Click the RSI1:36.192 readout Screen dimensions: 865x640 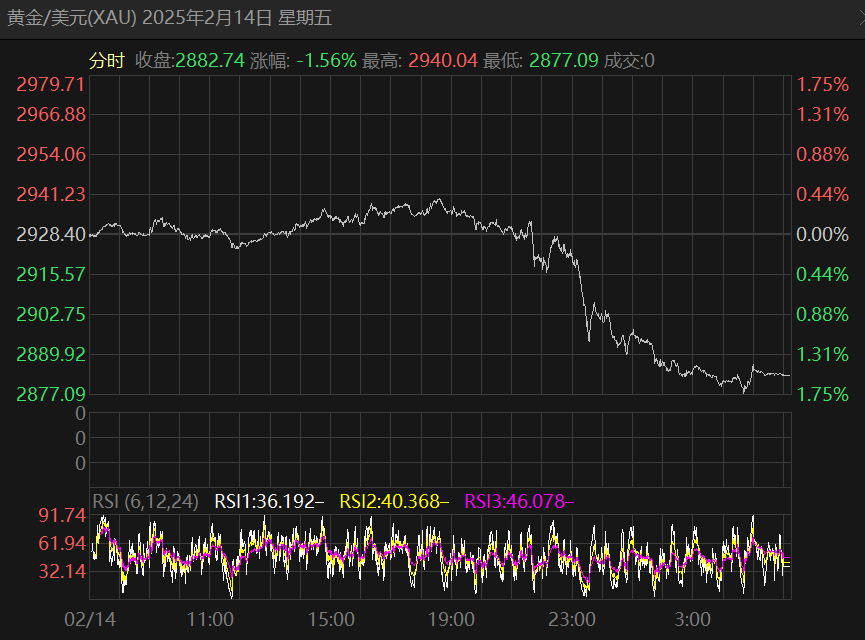268,502
